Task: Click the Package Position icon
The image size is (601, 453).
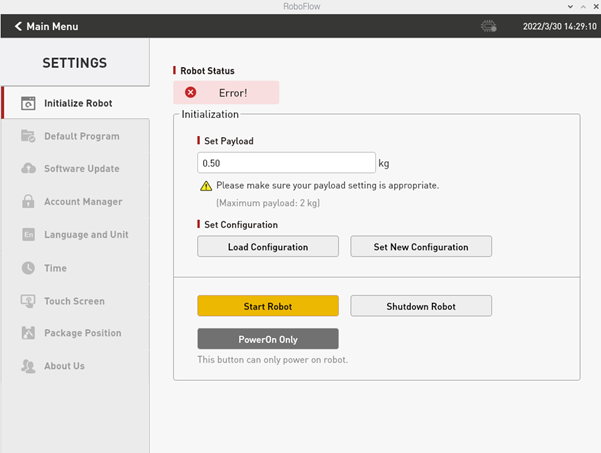Action: tap(28, 333)
